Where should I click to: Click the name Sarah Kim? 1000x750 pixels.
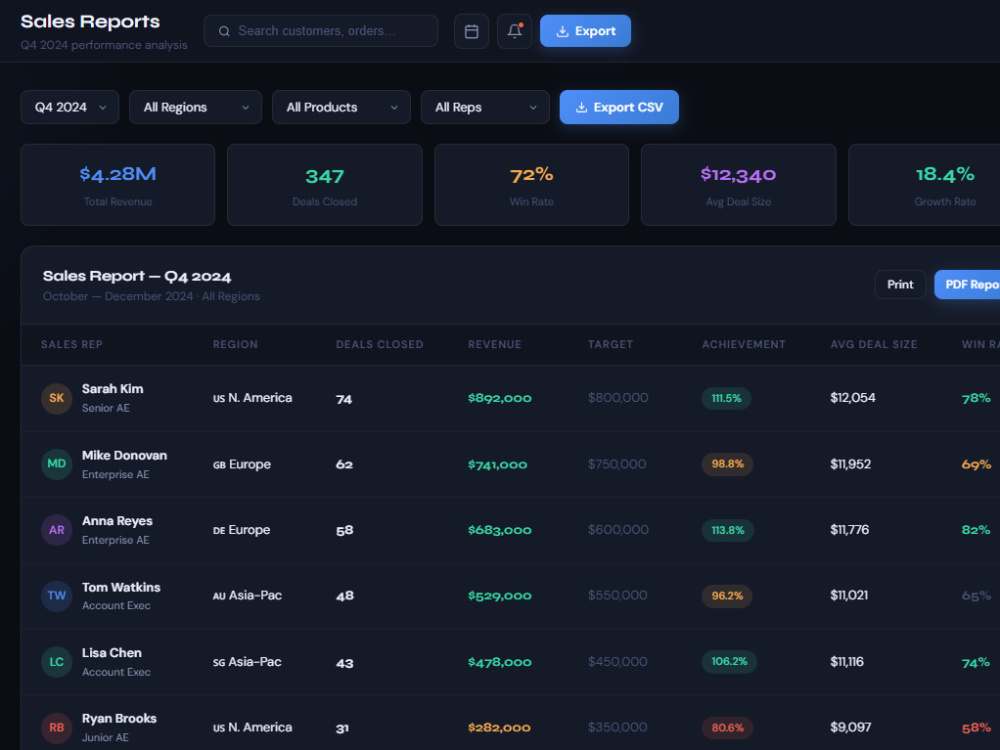tap(112, 389)
